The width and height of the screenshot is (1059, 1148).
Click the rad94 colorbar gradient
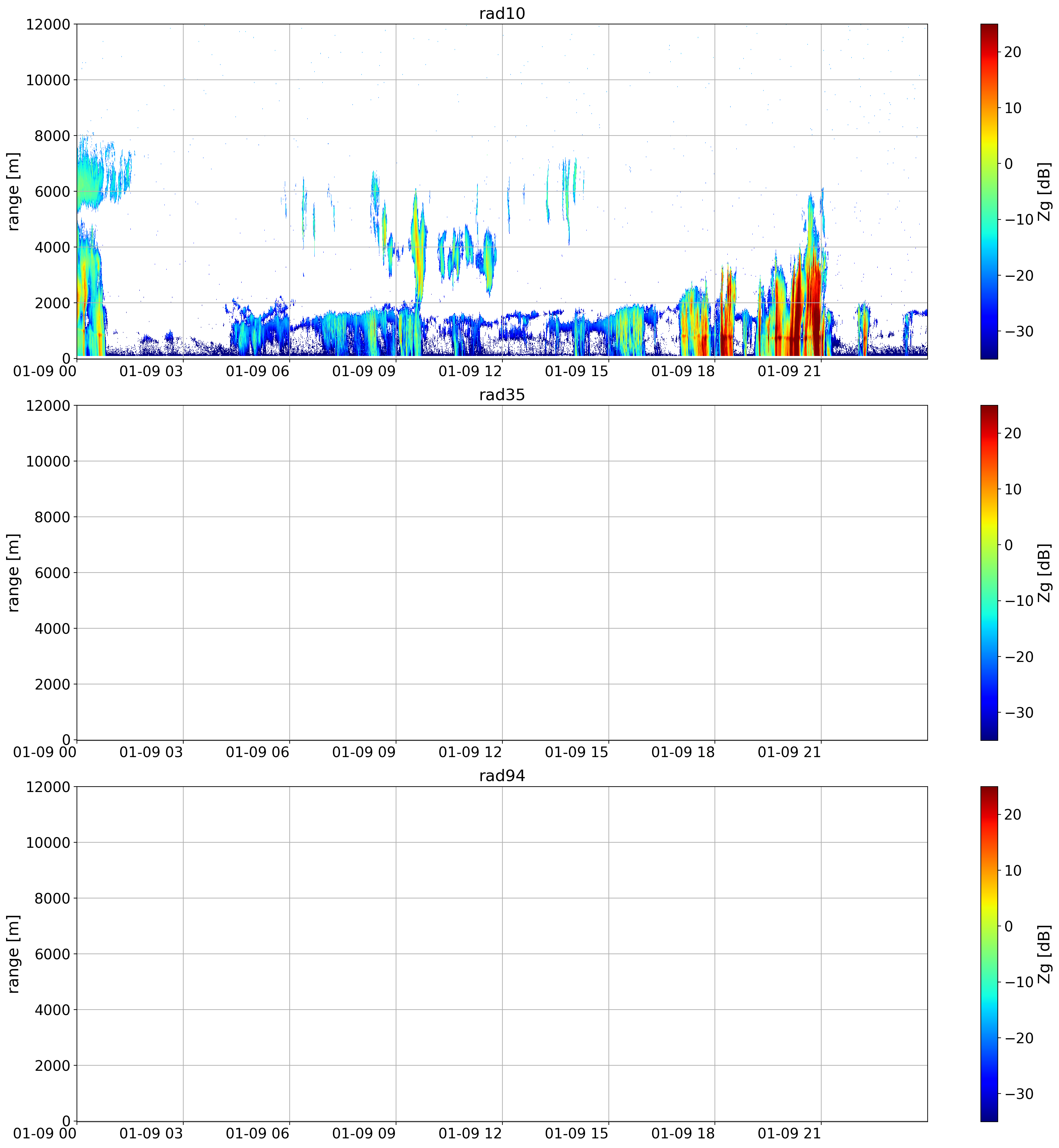pos(989,954)
